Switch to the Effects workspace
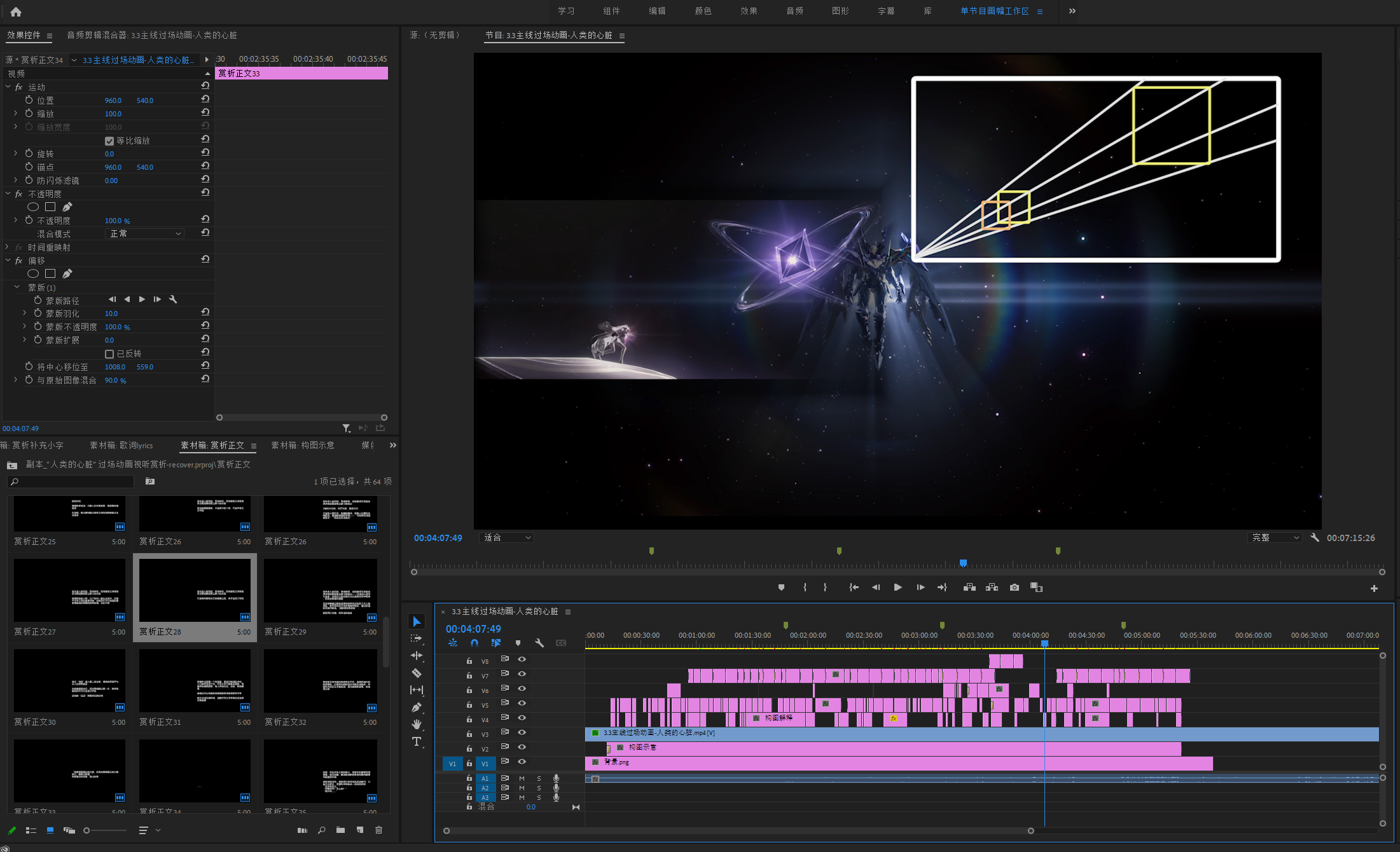This screenshot has width=1400, height=852. [749, 11]
